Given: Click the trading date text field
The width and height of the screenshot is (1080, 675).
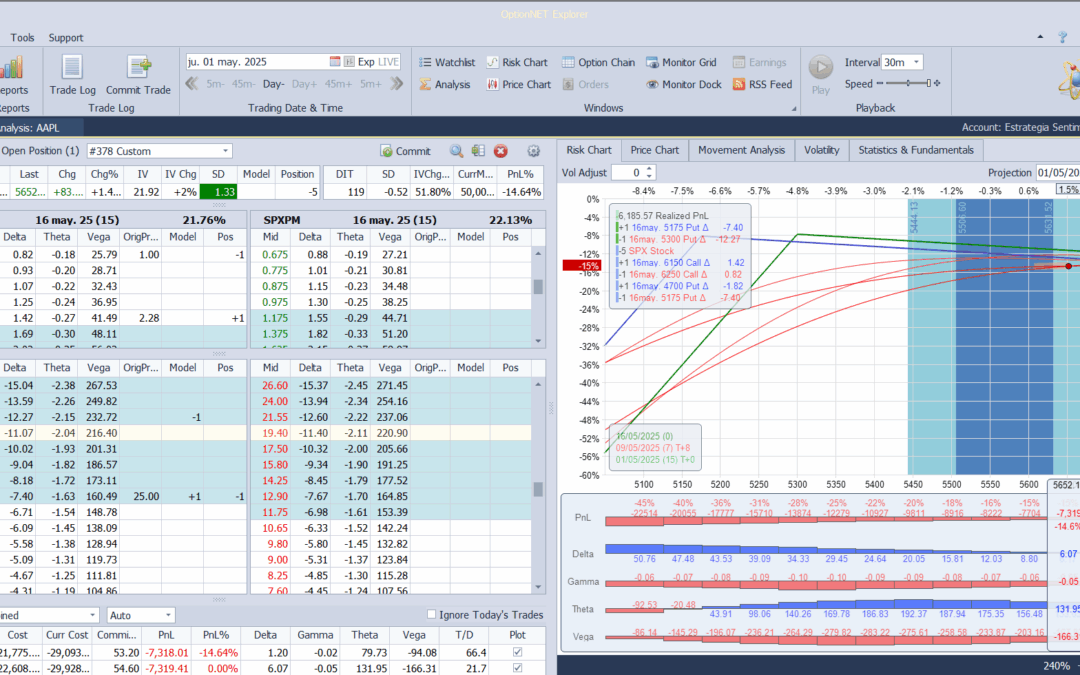Looking at the screenshot, I should pyautogui.click(x=257, y=61).
